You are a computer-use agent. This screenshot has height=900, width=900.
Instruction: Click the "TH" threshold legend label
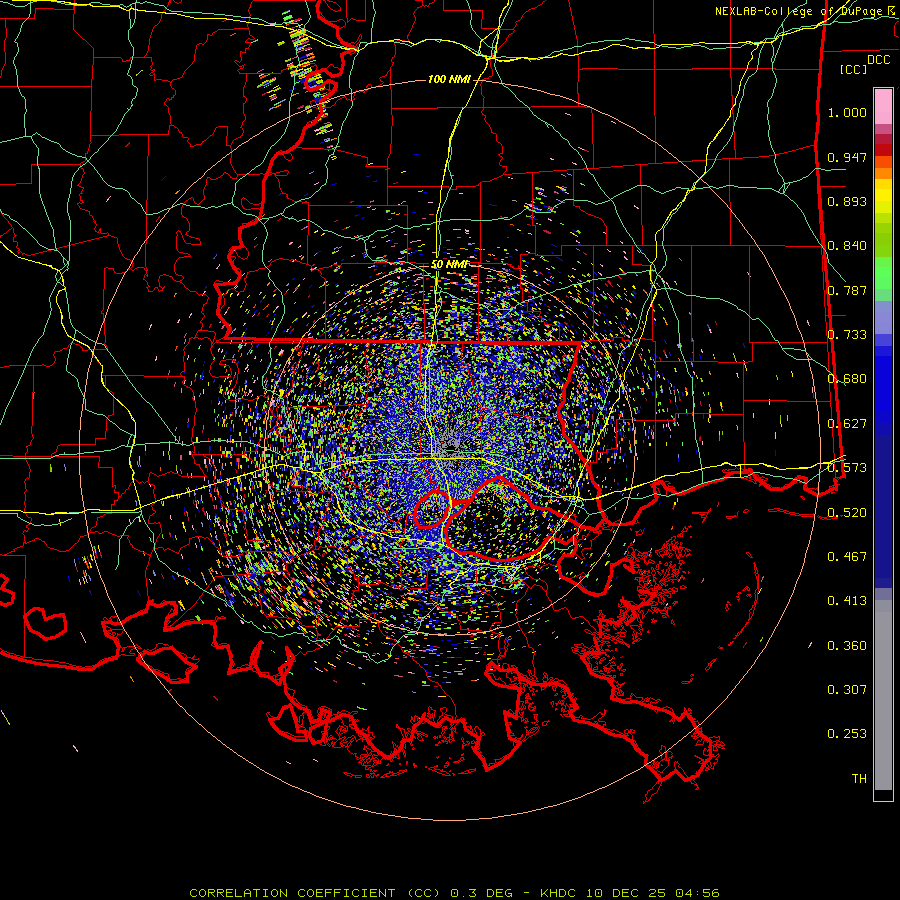(859, 779)
